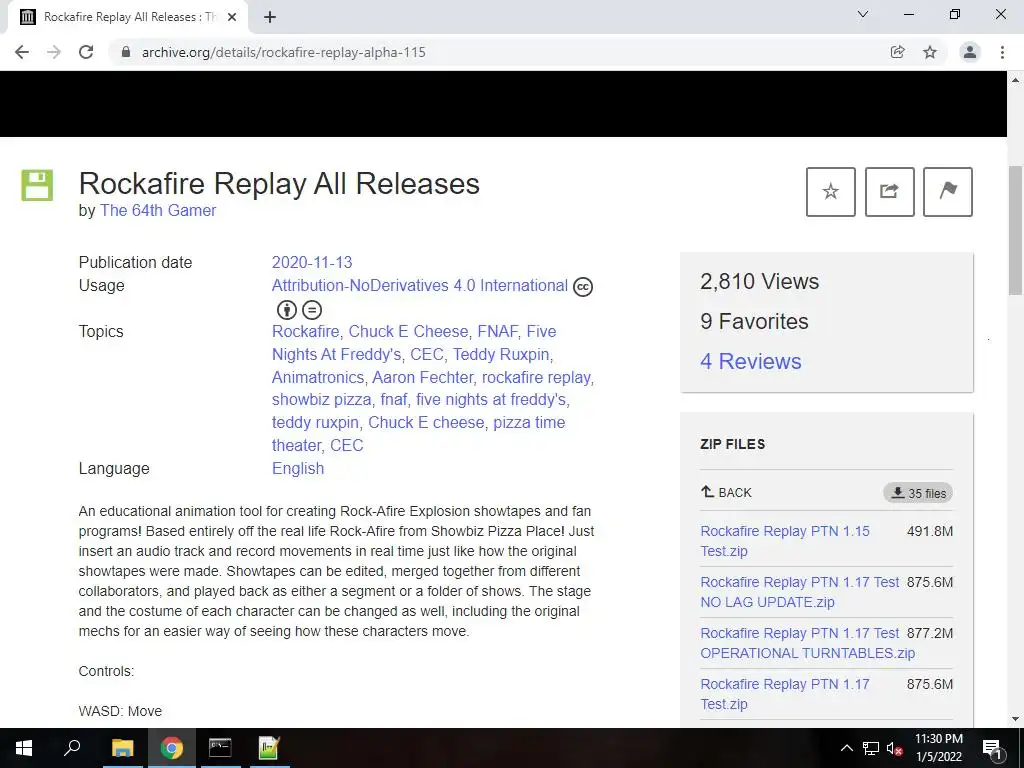Open the showbiz pizza topic link
The width and height of the screenshot is (1024, 768).
(322, 399)
